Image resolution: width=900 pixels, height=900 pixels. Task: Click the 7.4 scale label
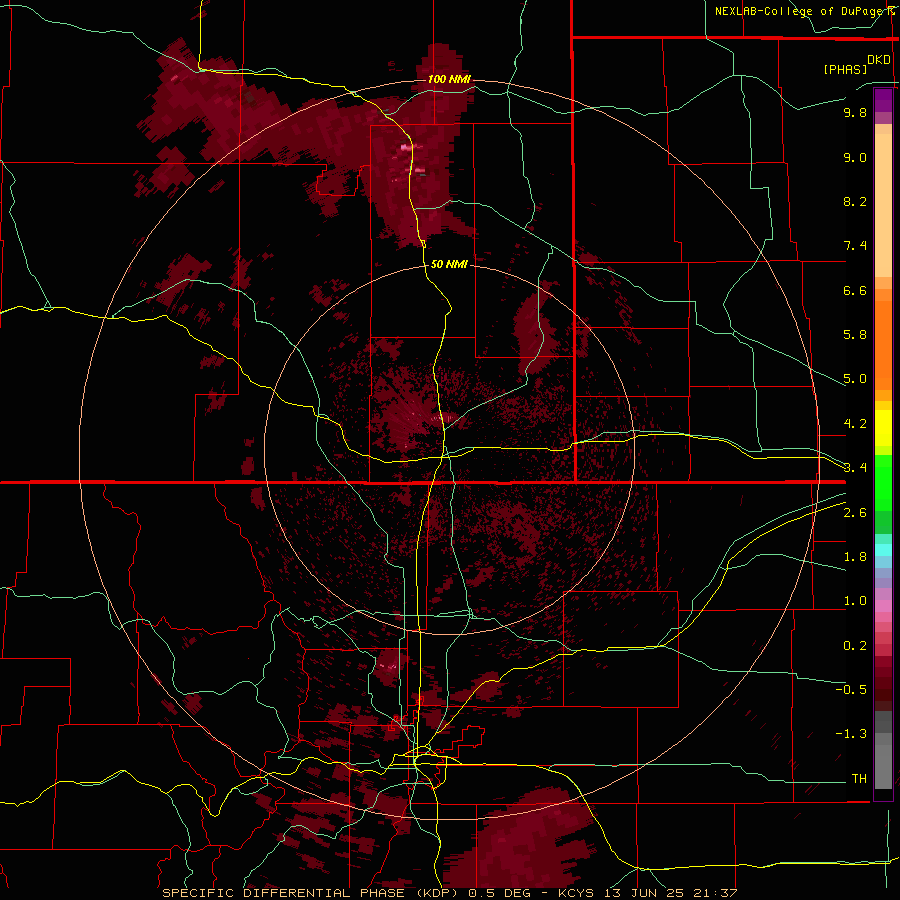pos(855,246)
